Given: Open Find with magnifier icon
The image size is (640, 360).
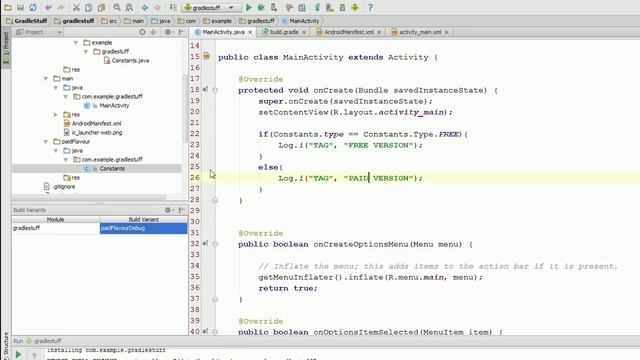Looking at the screenshot, I should 117,7.
